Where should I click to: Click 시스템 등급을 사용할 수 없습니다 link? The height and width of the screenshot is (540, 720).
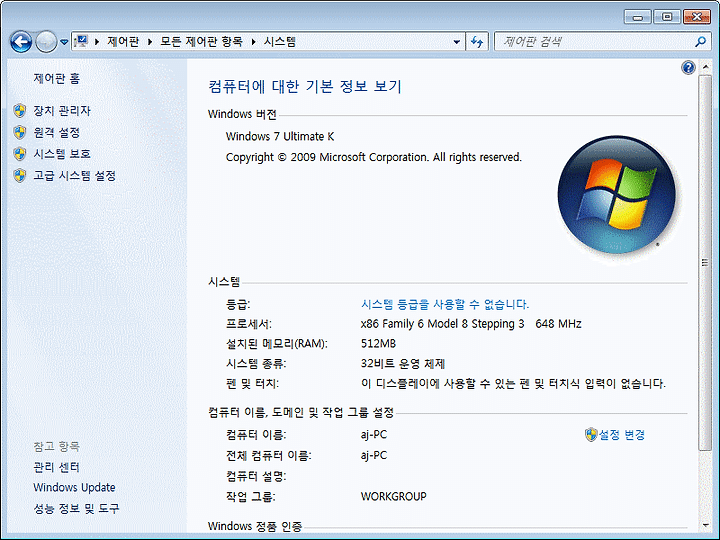pos(445,304)
